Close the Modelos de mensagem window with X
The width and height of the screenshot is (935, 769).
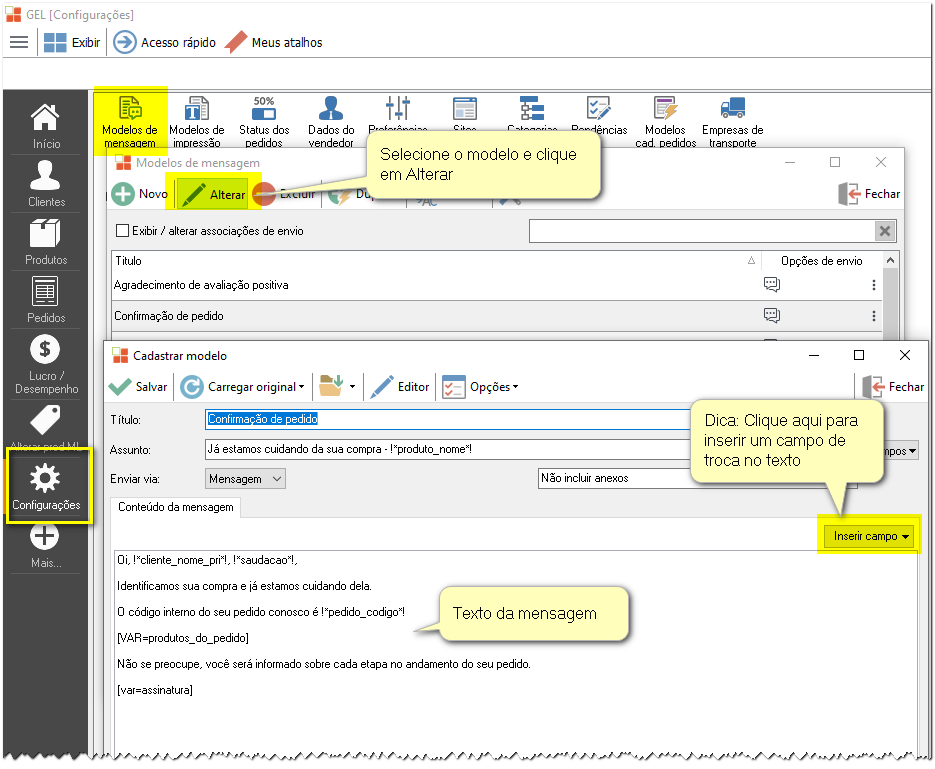[x=881, y=162]
